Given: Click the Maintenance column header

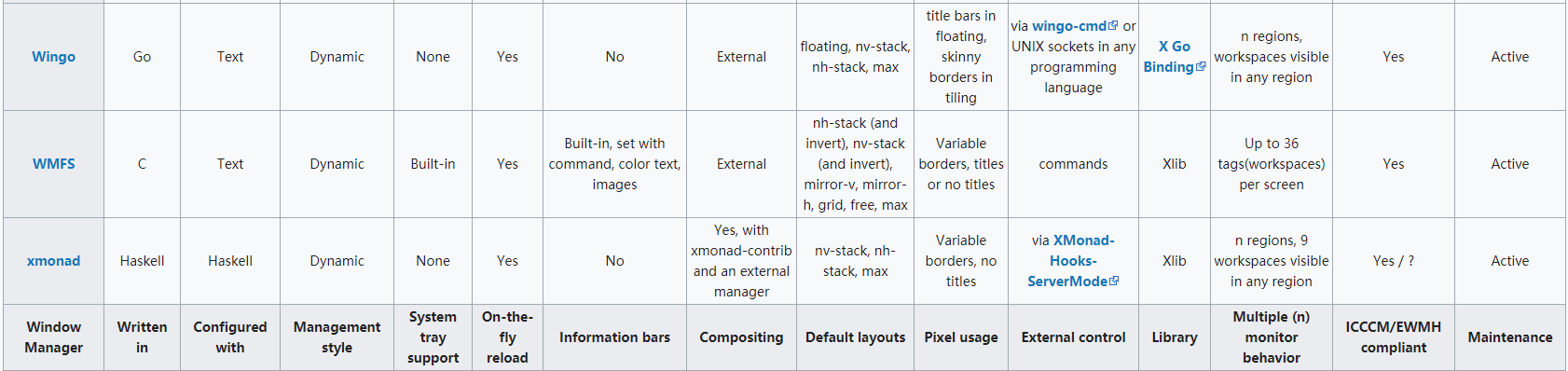Looking at the screenshot, I should (1509, 337).
